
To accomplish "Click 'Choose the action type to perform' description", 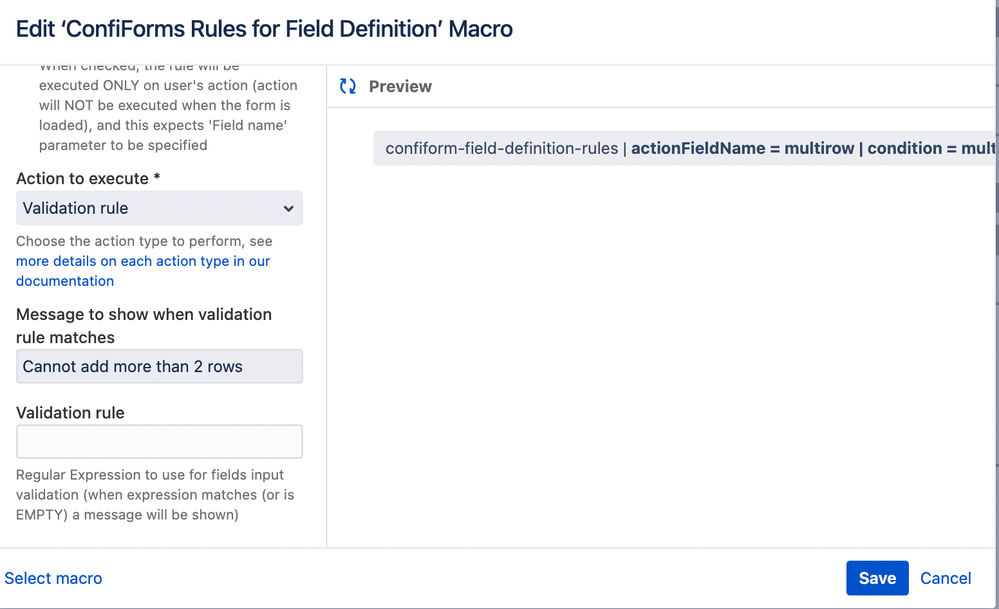I will point(144,241).
